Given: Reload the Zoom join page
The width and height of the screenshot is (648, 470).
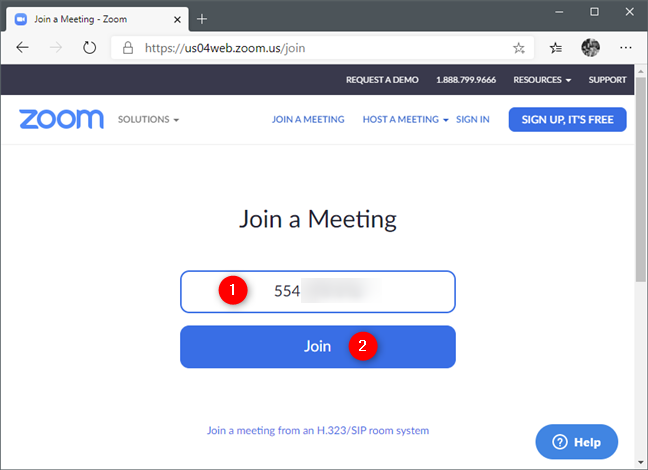Looking at the screenshot, I should click(x=89, y=48).
